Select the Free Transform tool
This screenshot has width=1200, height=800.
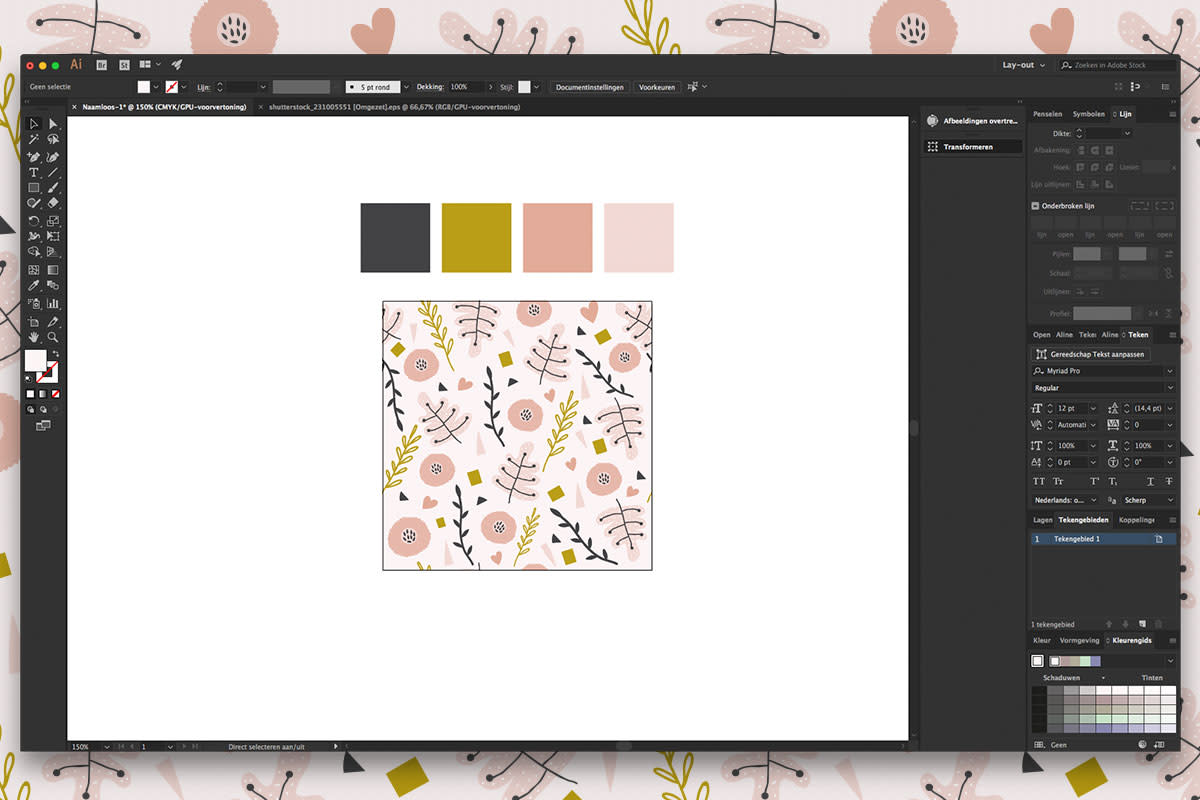tap(53, 237)
